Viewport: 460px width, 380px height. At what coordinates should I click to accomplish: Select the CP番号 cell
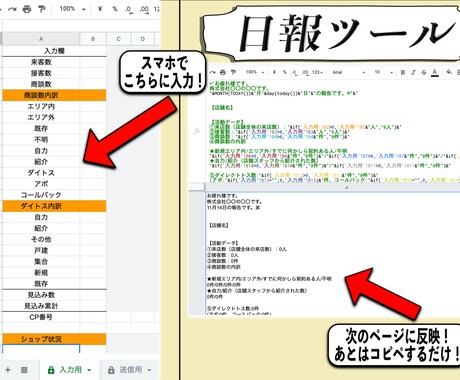coord(41,317)
